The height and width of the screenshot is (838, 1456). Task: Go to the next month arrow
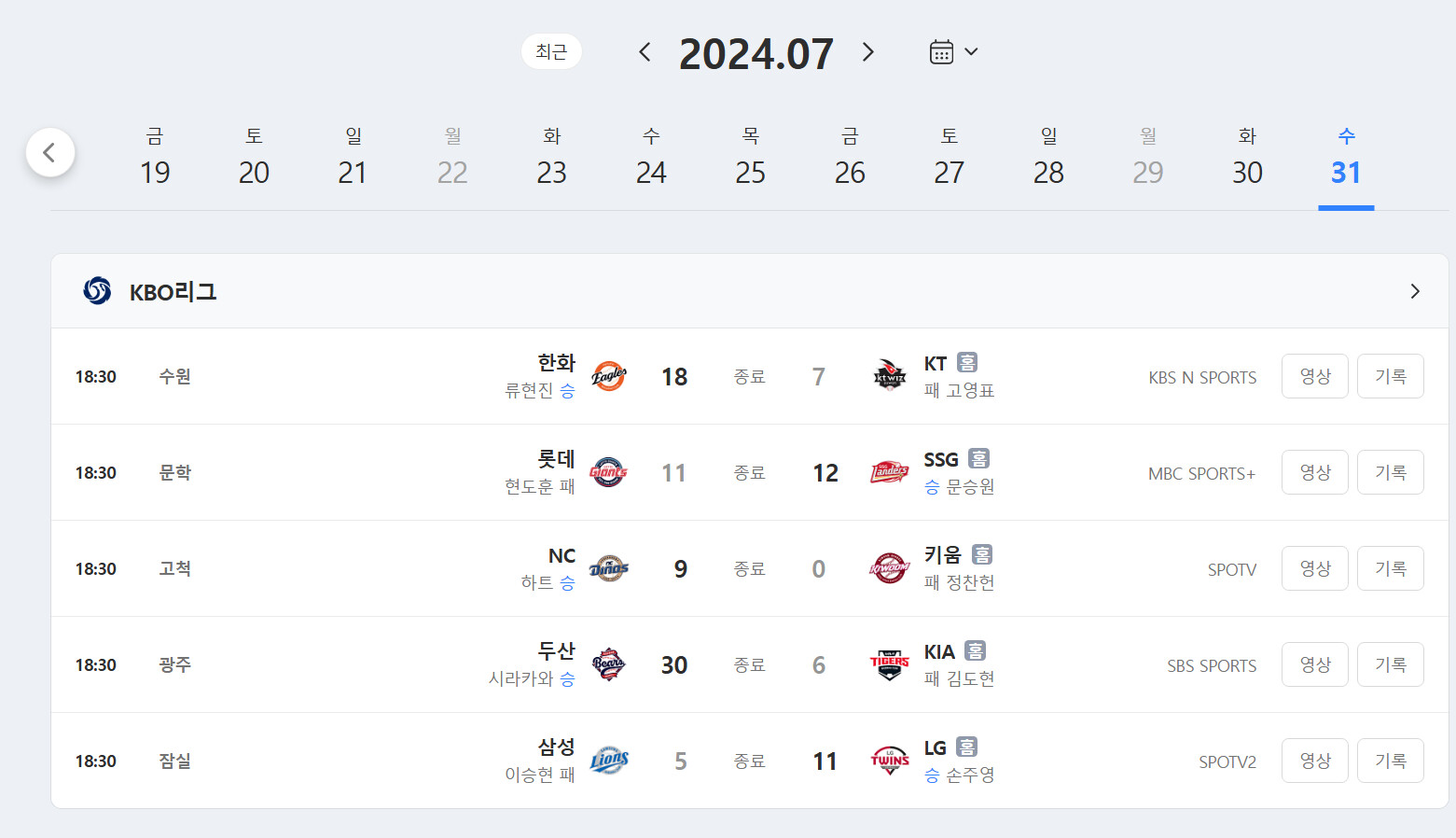[x=867, y=52]
